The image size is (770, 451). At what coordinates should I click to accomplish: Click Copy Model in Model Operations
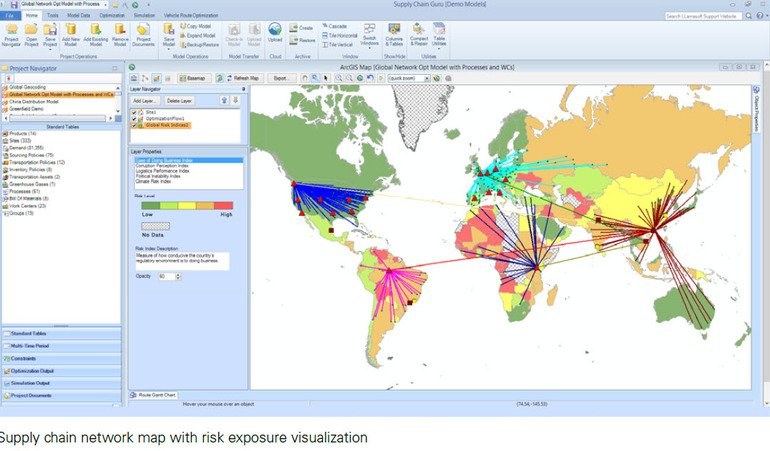(196, 26)
